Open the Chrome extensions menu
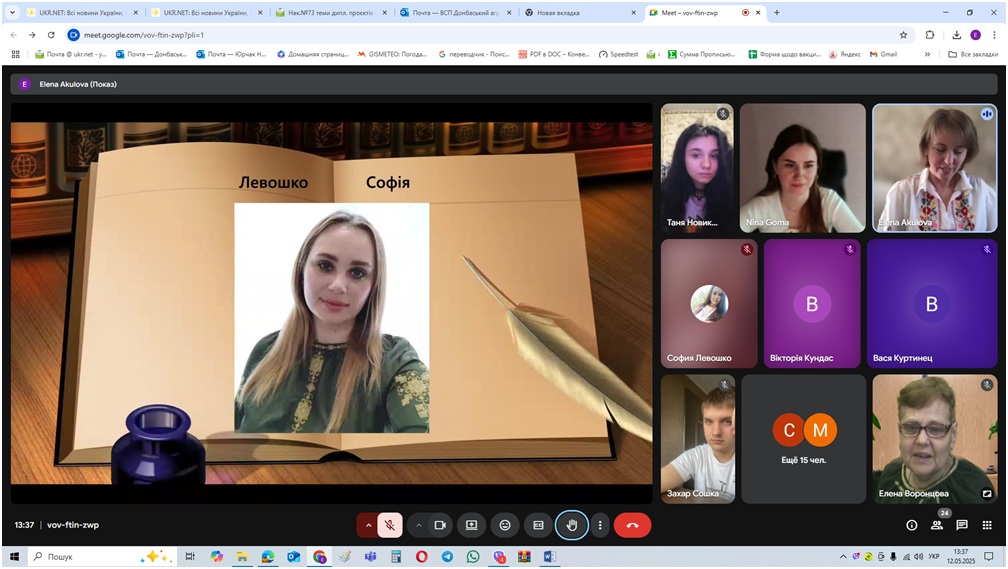This screenshot has height=569, width=1008. [930, 35]
